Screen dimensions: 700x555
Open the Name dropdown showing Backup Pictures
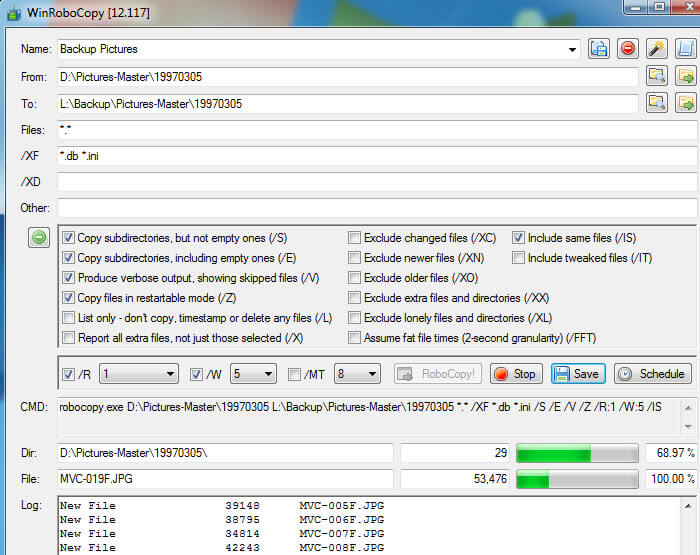click(572, 49)
